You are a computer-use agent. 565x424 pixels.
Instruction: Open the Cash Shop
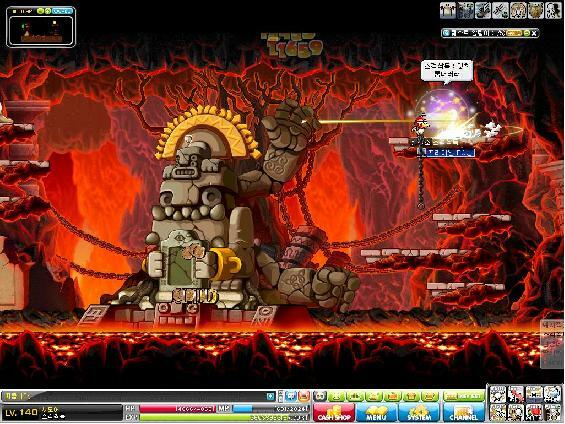click(x=334, y=412)
